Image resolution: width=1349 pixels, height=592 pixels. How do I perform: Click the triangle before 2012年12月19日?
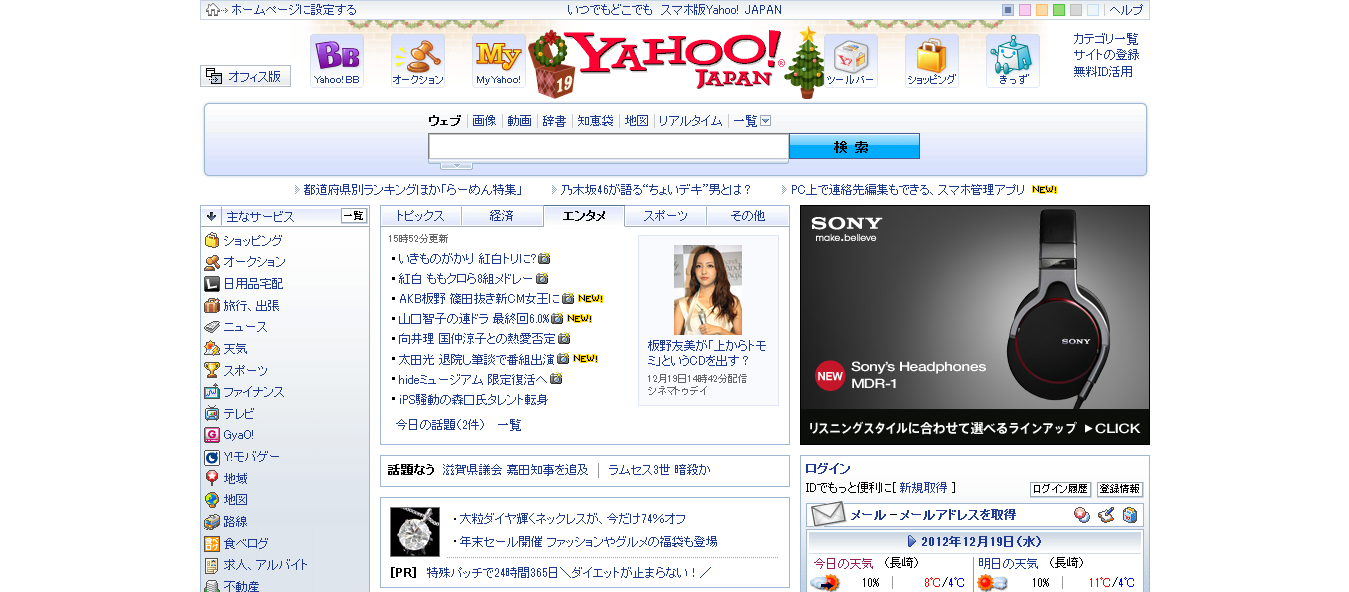coord(912,541)
